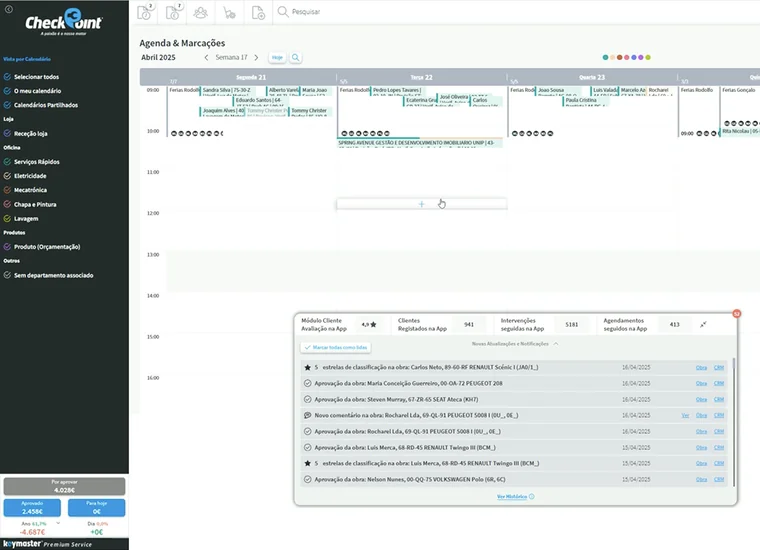Screen dimensions: 760x550
Task: Click the Hoje button
Action: [x=277, y=58]
